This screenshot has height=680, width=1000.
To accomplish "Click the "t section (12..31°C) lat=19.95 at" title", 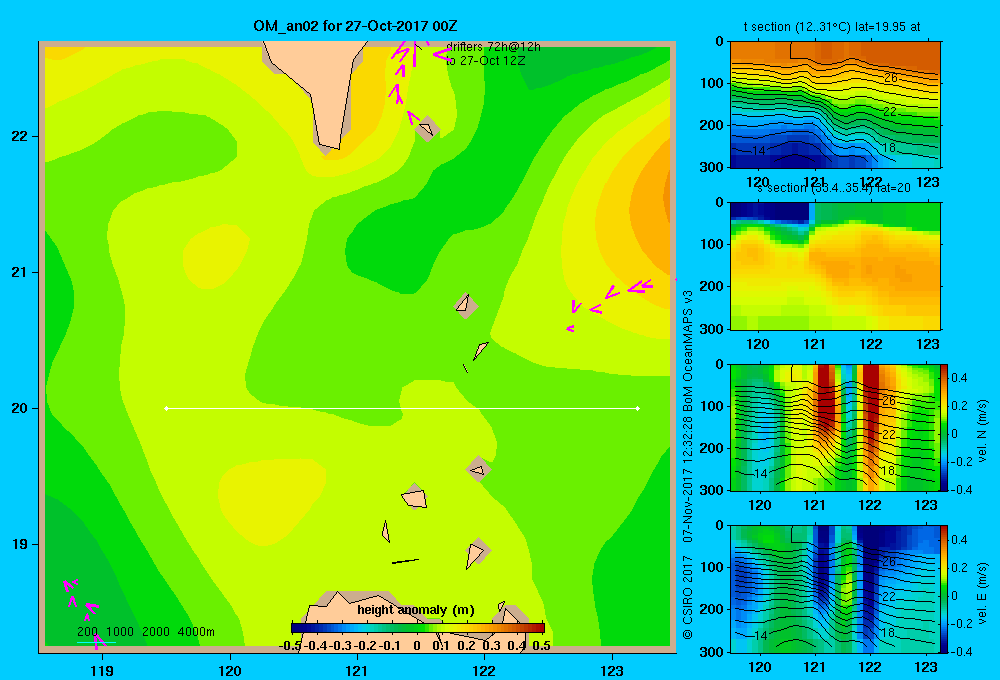I will 832,27.
